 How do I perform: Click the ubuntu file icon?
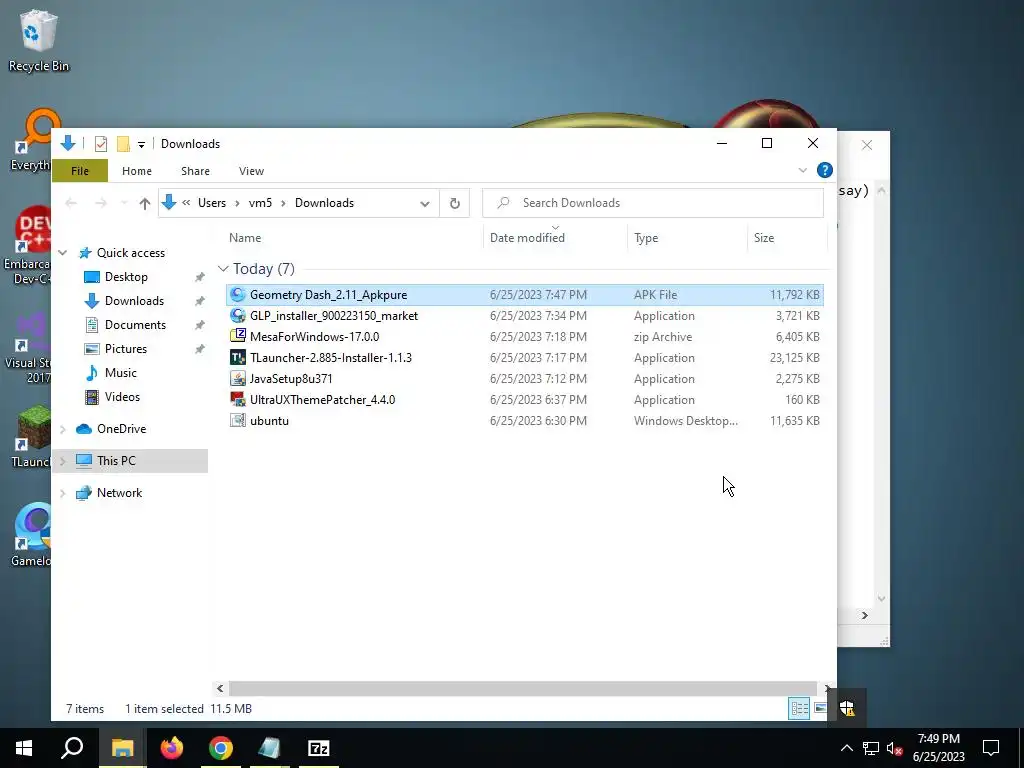[238, 420]
